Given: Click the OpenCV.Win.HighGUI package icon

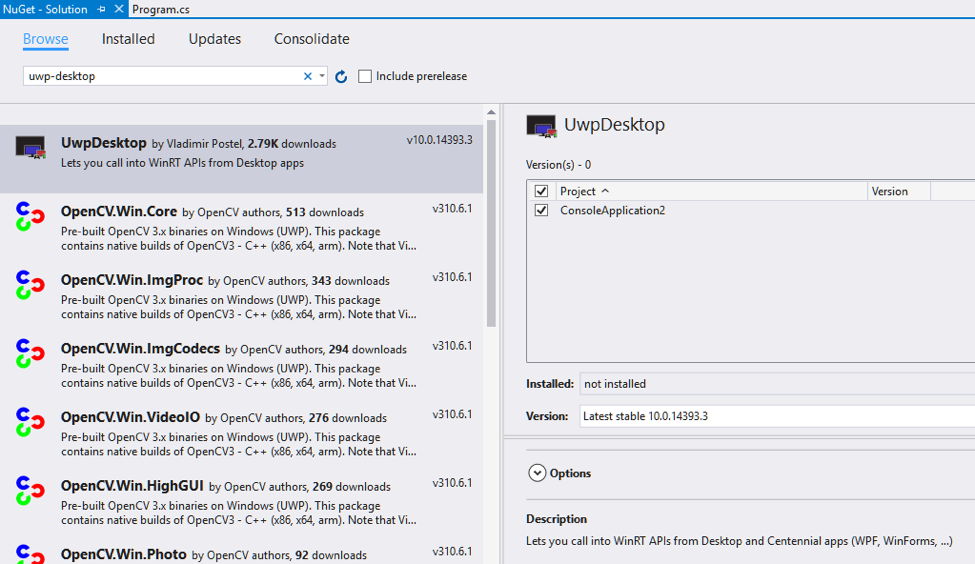Looking at the screenshot, I should tap(30, 491).
